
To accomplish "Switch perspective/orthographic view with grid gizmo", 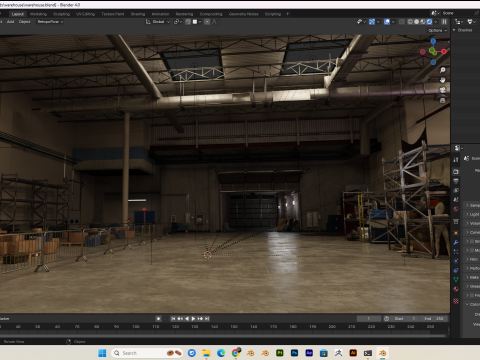I will (x=442, y=100).
